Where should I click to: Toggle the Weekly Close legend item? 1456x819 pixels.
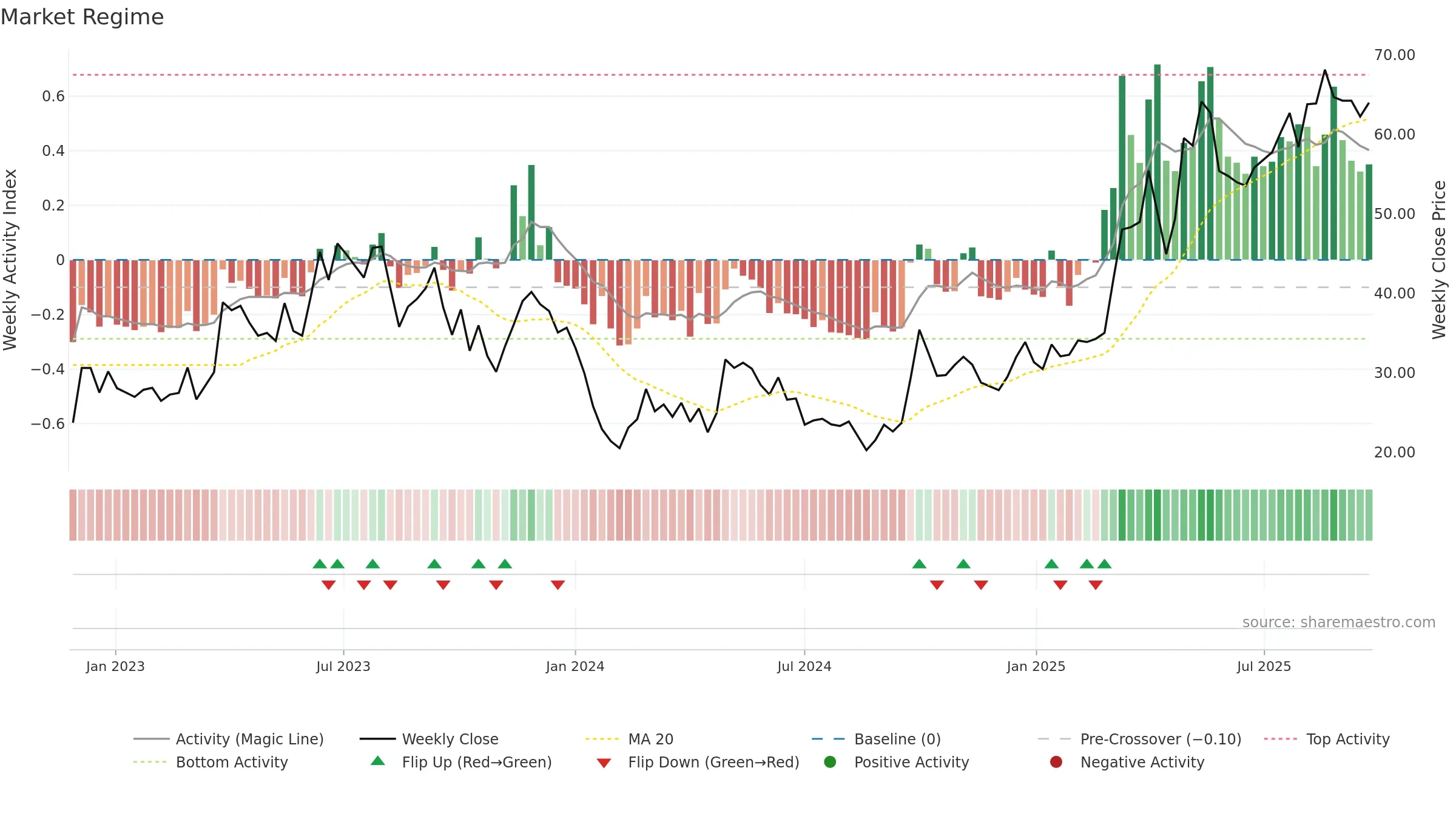(x=429, y=739)
